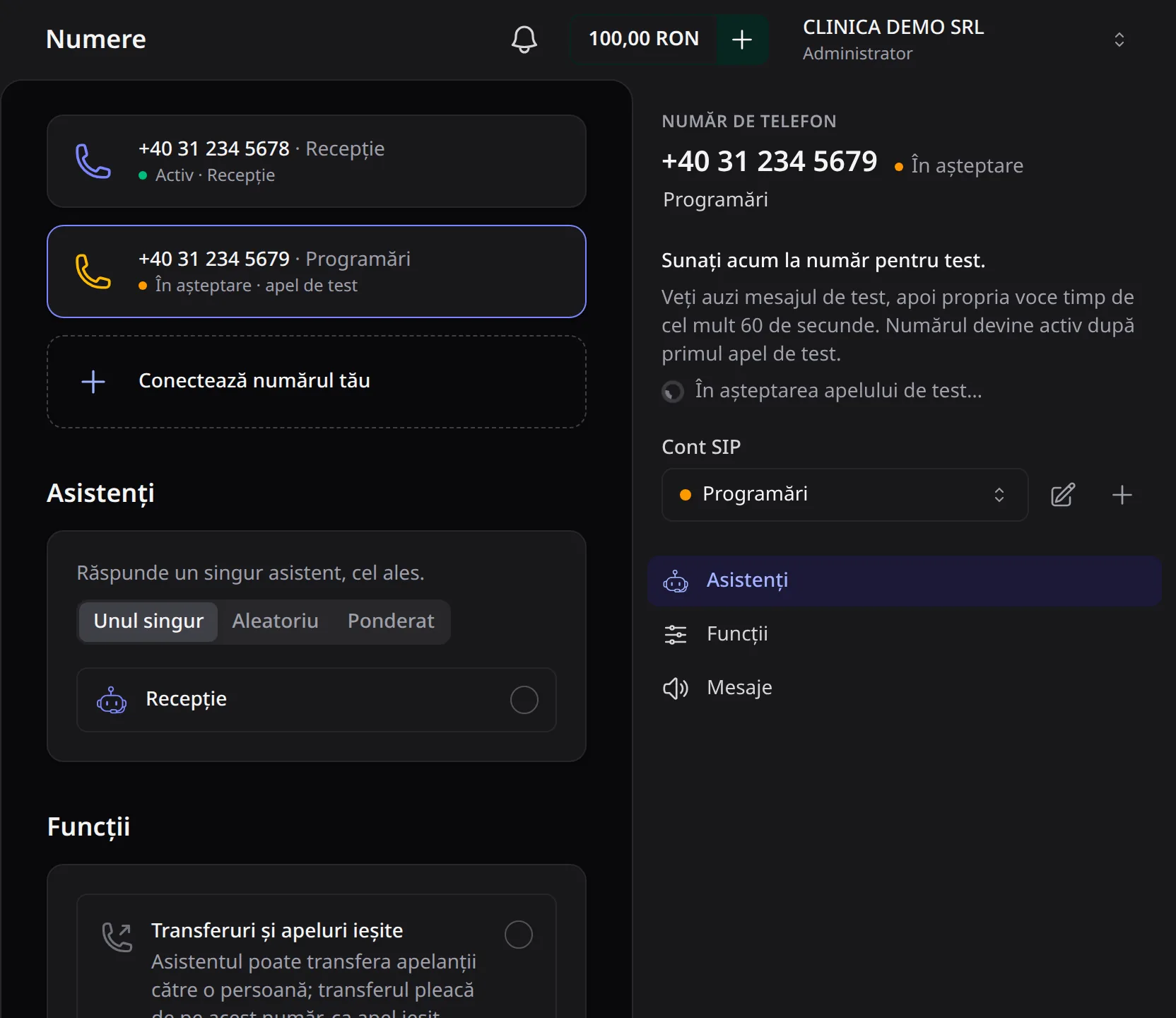Add a new SIP account

[x=1122, y=495]
